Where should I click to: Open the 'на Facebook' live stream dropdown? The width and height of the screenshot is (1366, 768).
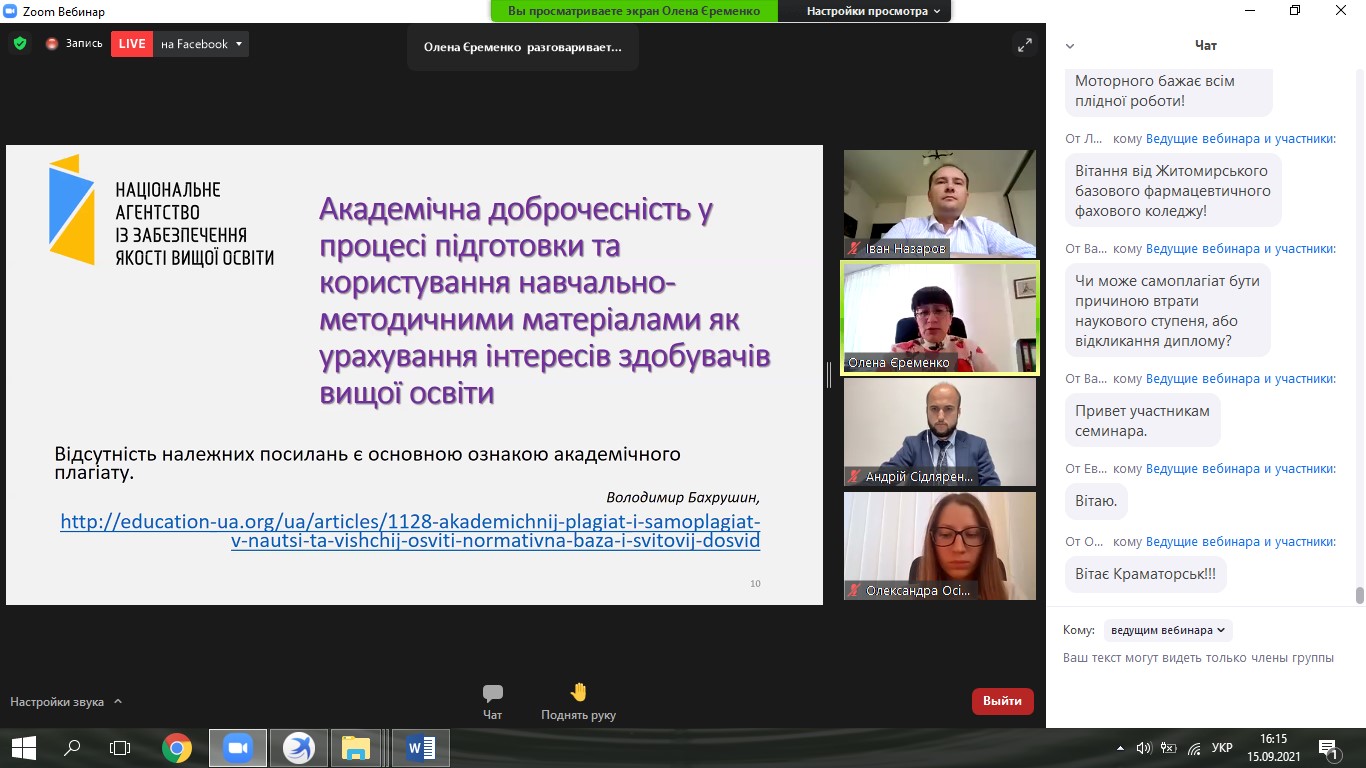click(x=202, y=44)
